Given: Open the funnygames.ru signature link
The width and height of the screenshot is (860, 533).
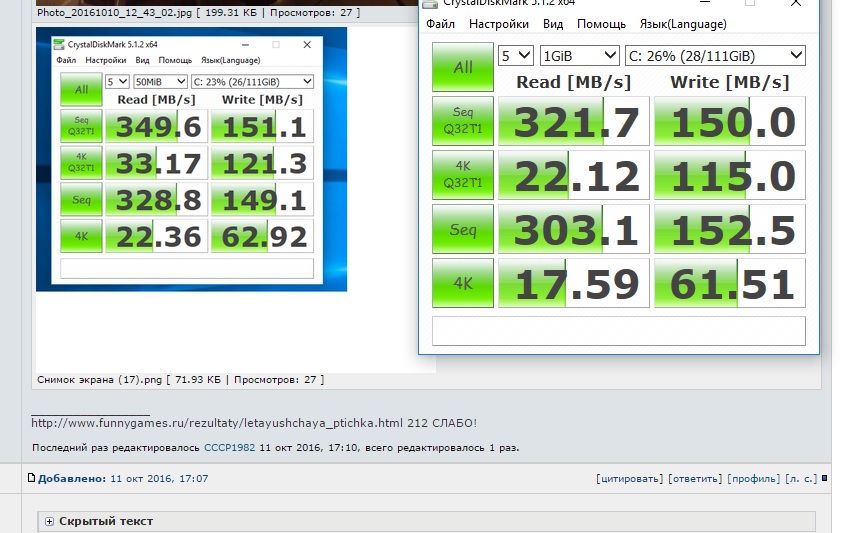Looking at the screenshot, I should coord(217,423).
